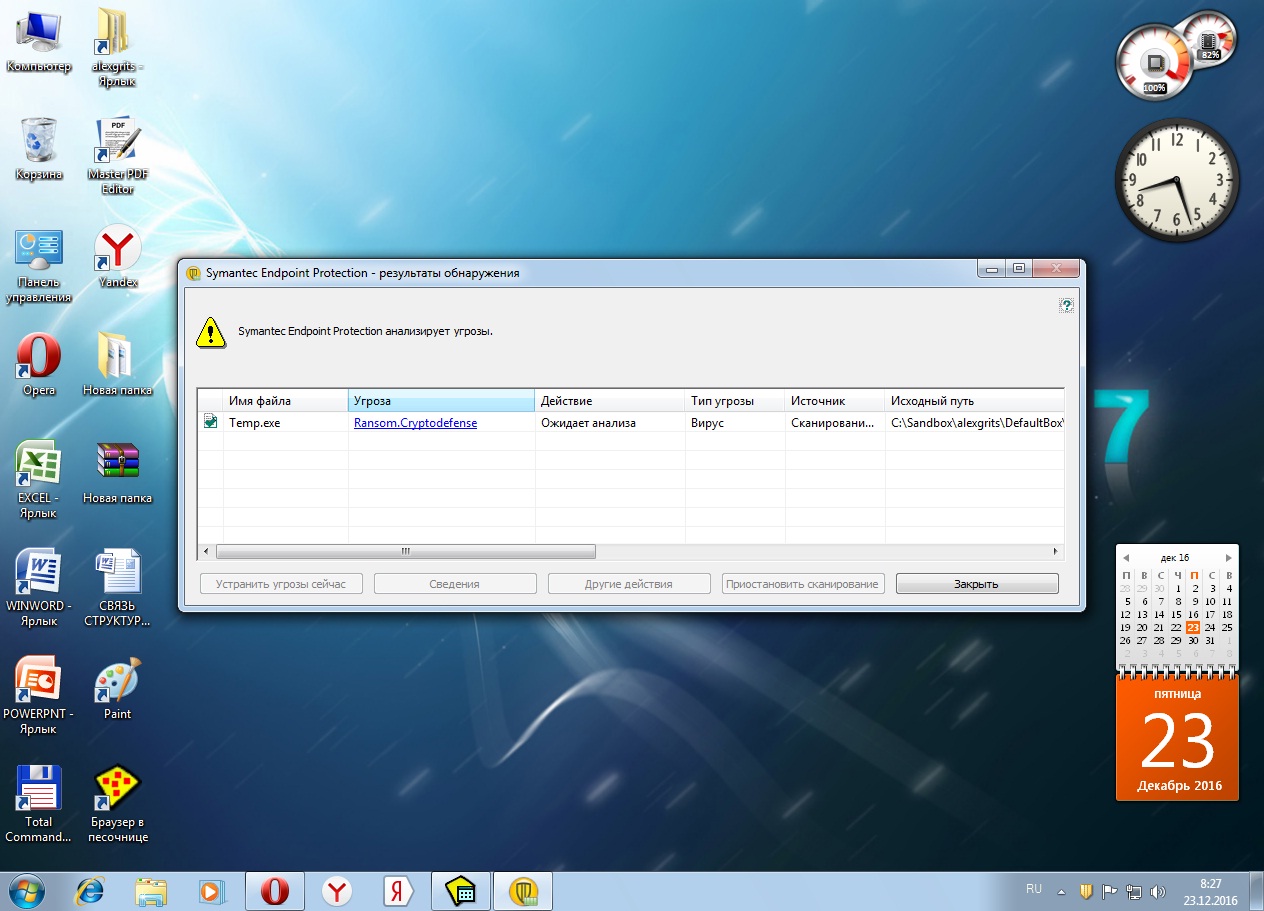Viewport: 1264px width, 911px height.
Task: Click the orange пятница 23 date tile
Action: 1177,738
